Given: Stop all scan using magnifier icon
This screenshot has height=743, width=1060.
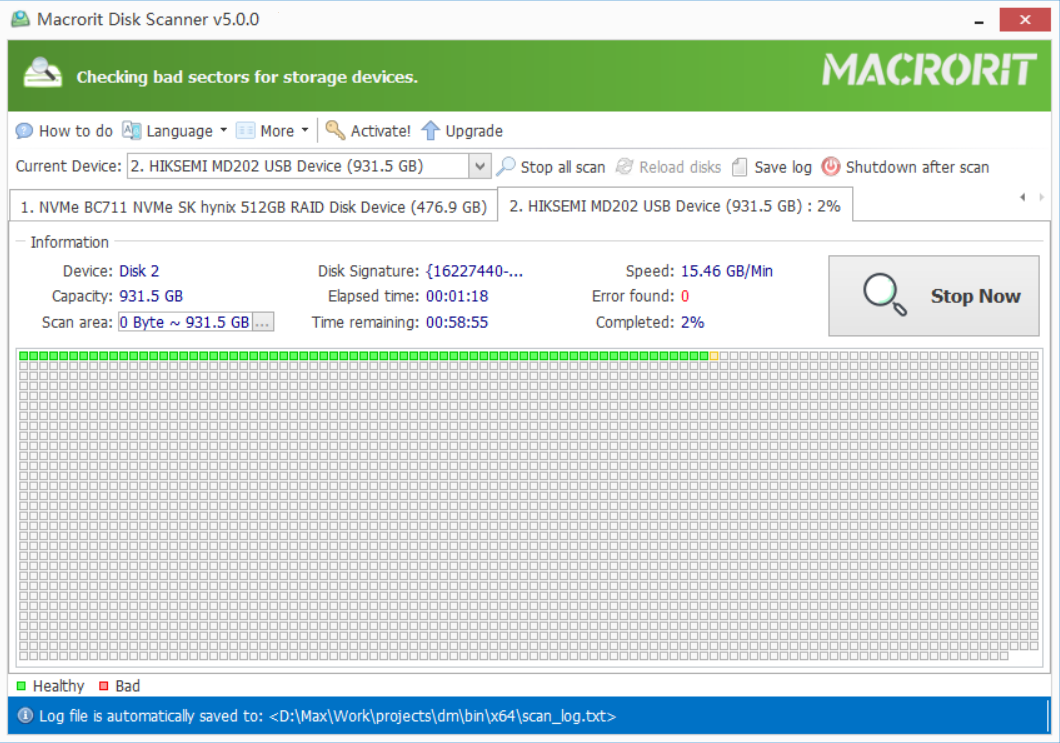Looking at the screenshot, I should 508,167.
